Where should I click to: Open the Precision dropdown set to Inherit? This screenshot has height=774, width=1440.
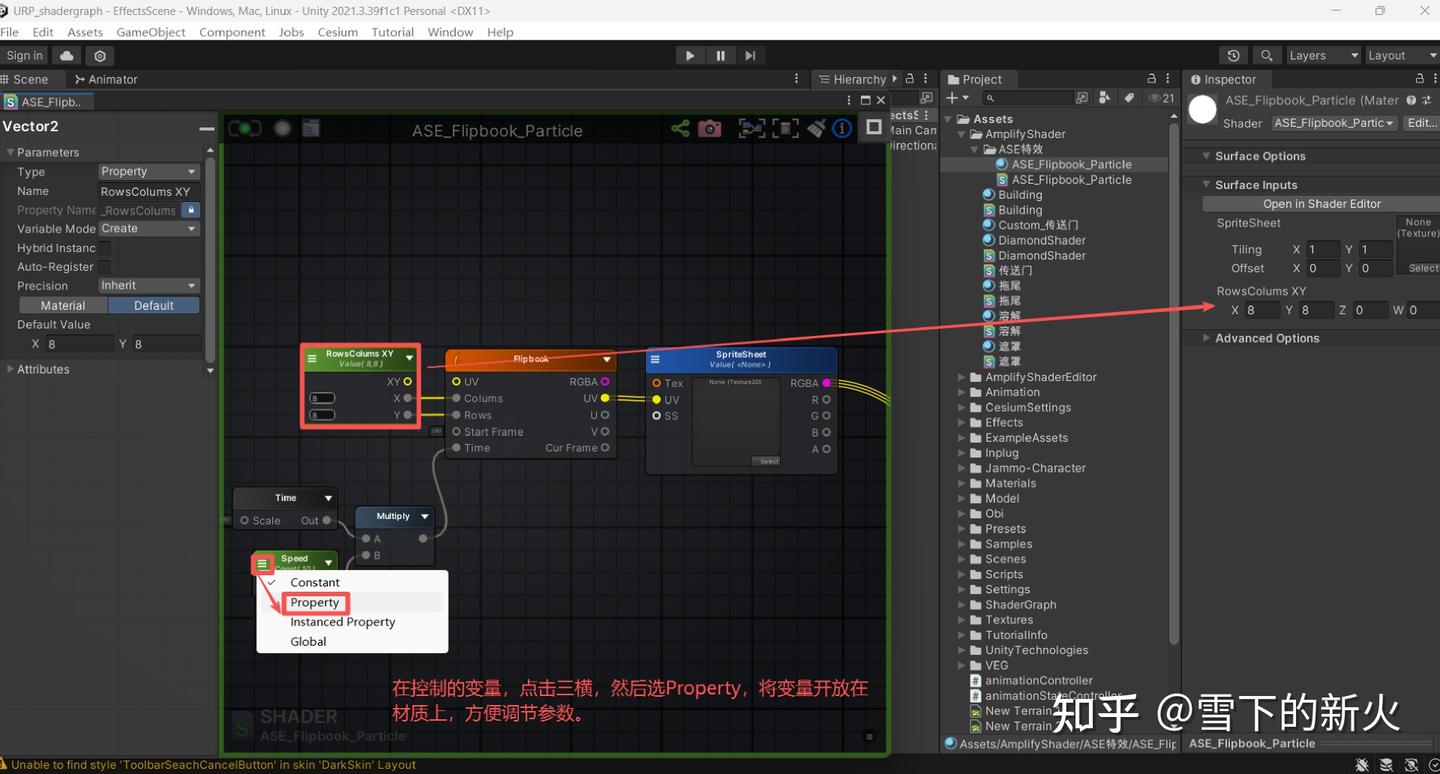(147, 285)
